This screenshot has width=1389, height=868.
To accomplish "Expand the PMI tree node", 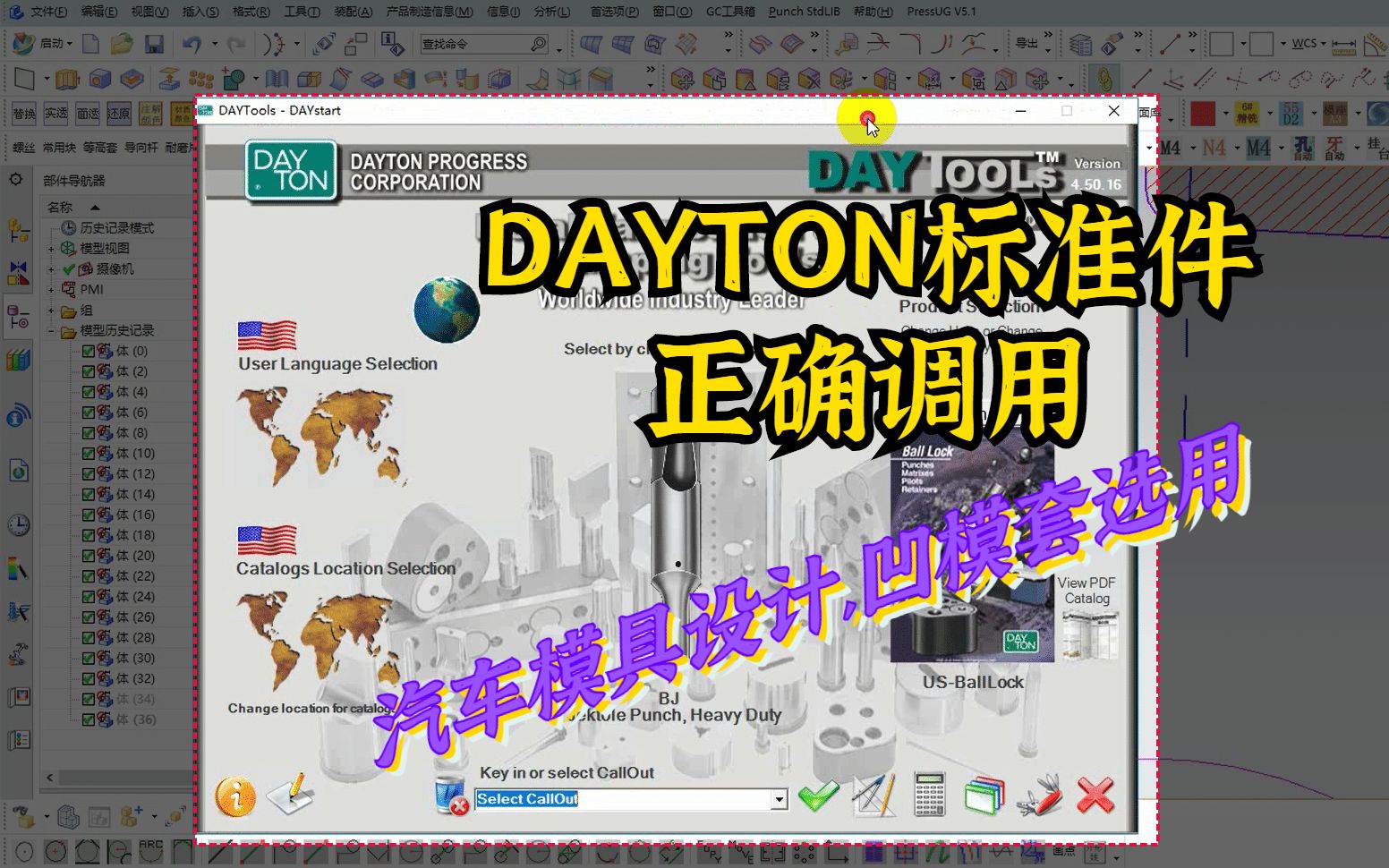I will (51, 290).
